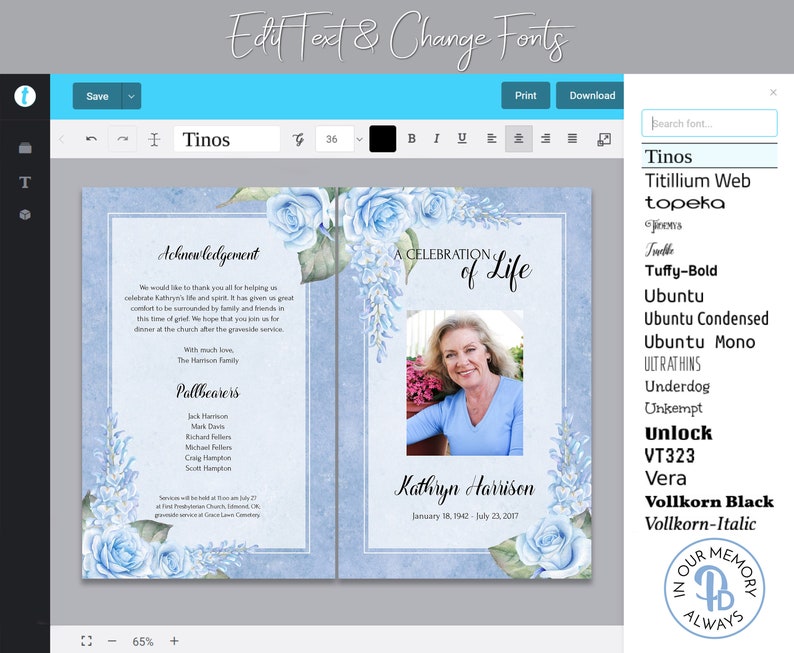The height and width of the screenshot is (653, 794).
Task: Open the black text color swatch
Action: click(x=382, y=139)
